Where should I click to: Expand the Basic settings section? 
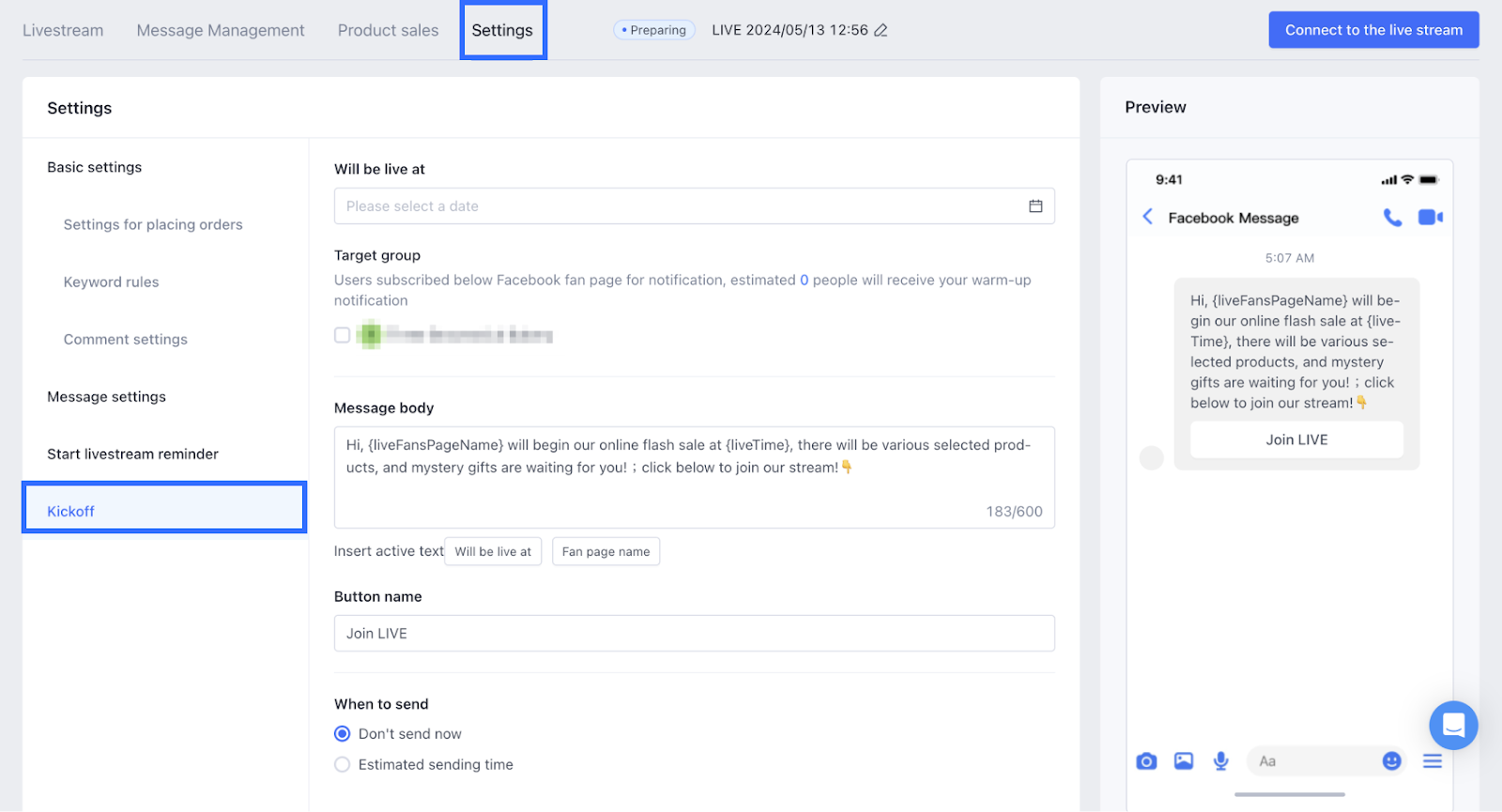coord(95,167)
